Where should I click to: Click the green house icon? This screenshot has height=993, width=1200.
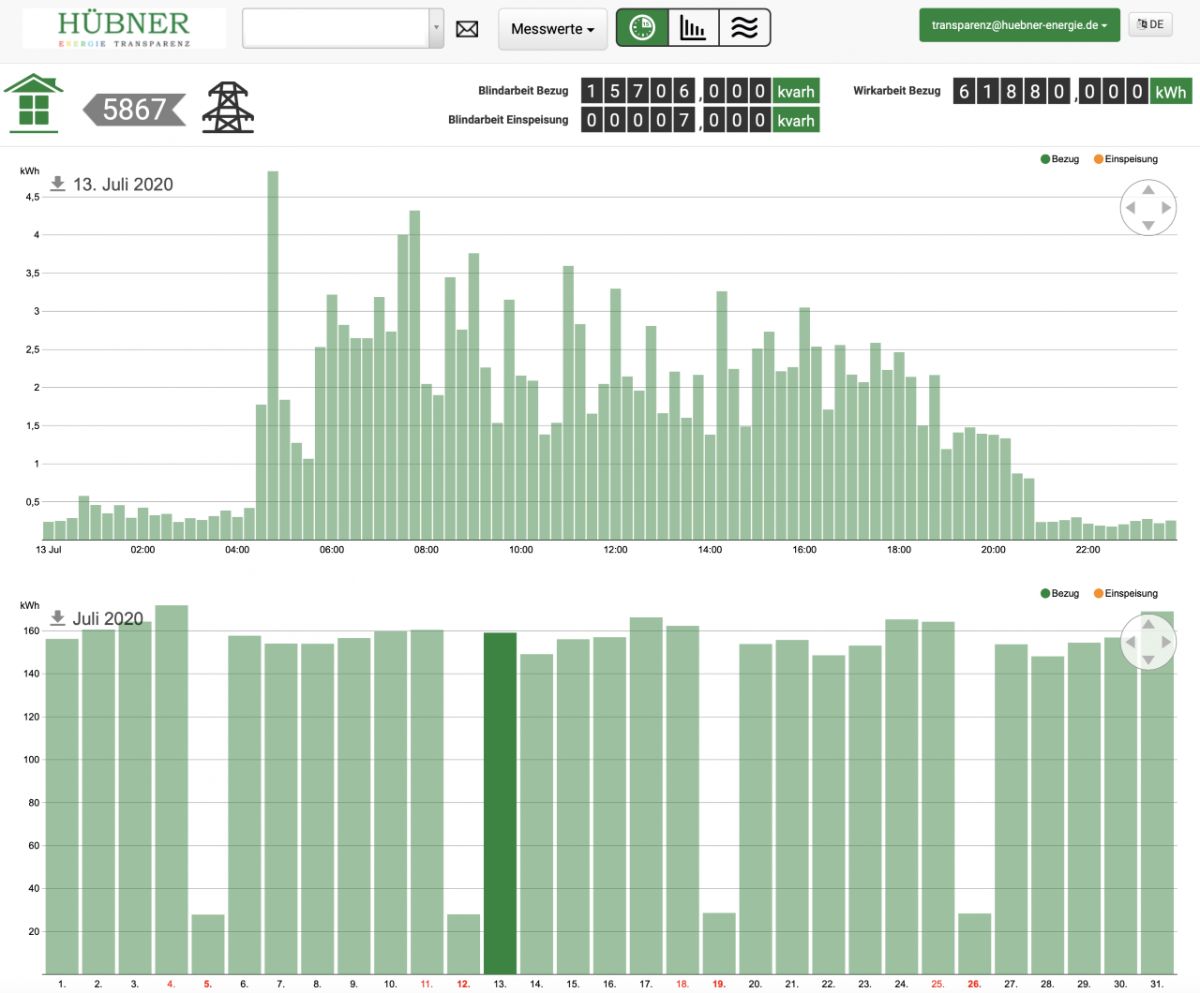pyautogui.click(x=34, y=103)
